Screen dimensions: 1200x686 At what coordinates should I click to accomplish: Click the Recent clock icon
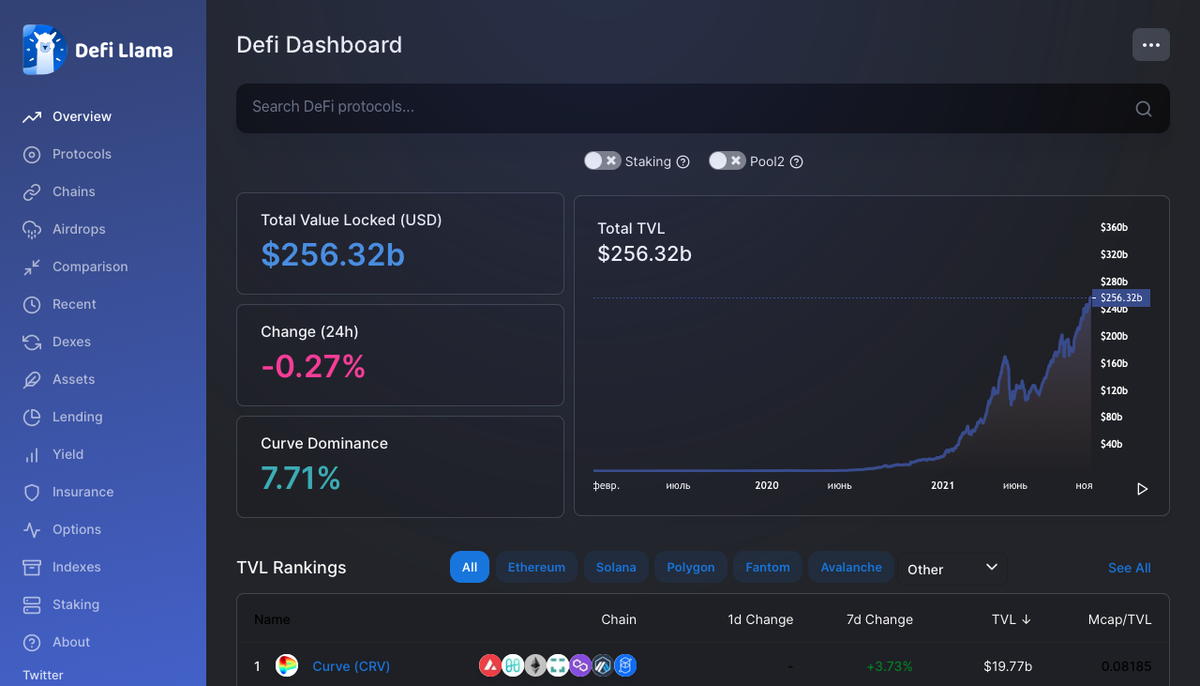coord(32,304)
